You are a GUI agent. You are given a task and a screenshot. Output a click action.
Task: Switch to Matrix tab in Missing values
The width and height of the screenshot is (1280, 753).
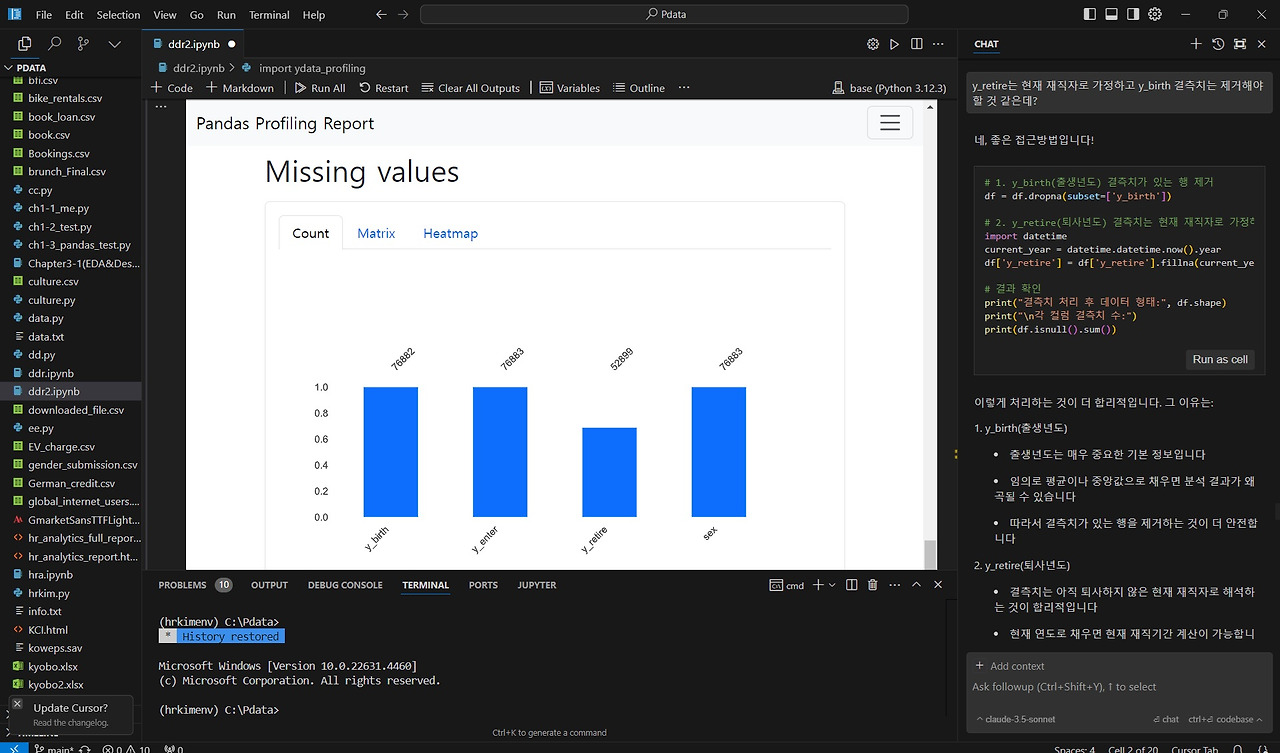point(376,233)
